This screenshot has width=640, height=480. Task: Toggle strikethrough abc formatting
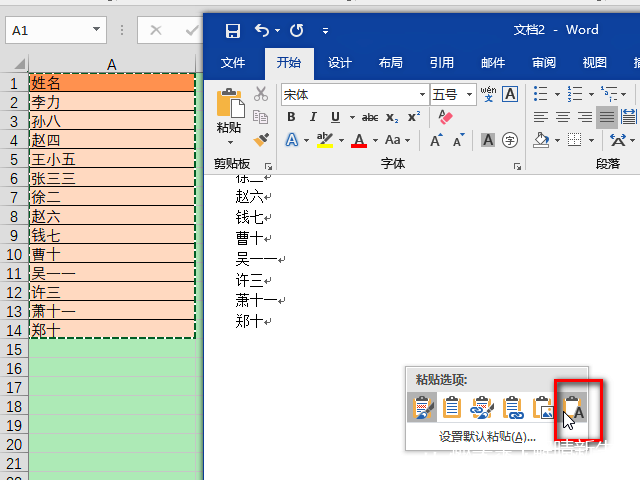[x=370, y=118]
